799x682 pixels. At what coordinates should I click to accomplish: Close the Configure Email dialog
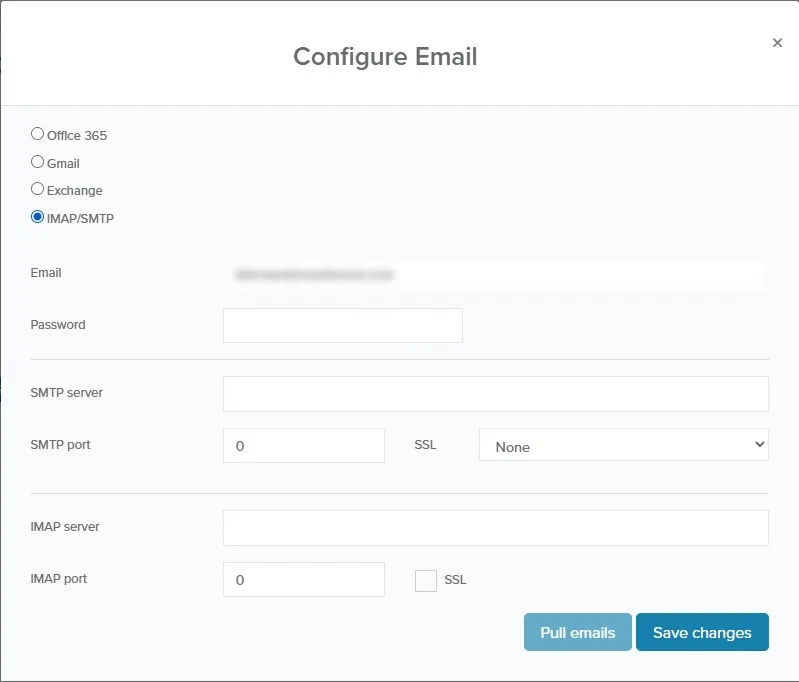[x=777, y=43]
